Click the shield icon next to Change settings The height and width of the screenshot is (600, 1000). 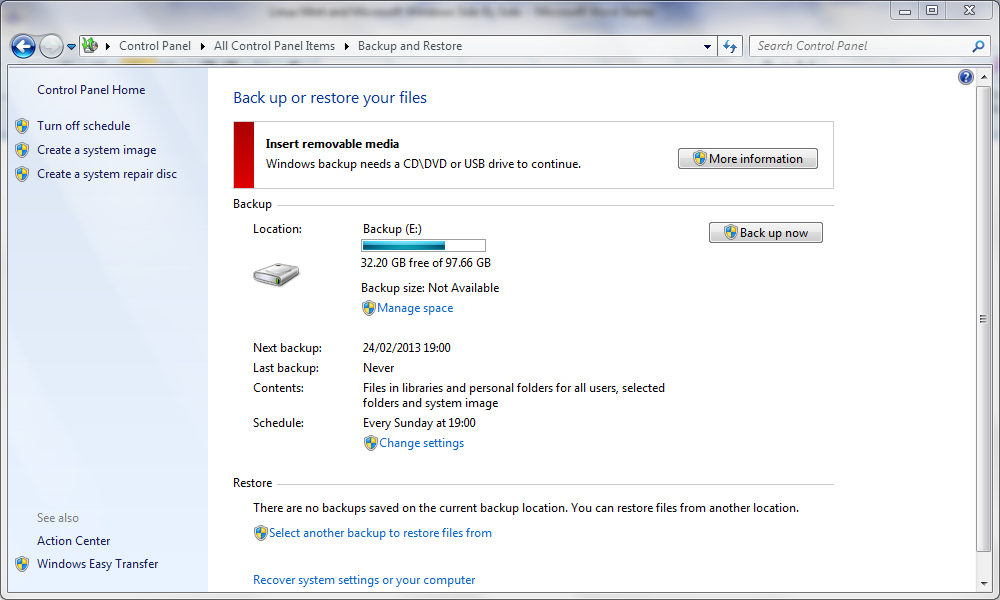click(x=371, y=443)
